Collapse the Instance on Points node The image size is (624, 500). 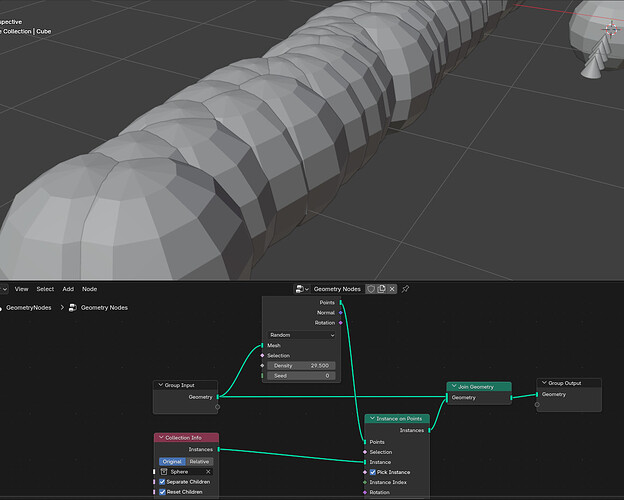pos(372,418)
